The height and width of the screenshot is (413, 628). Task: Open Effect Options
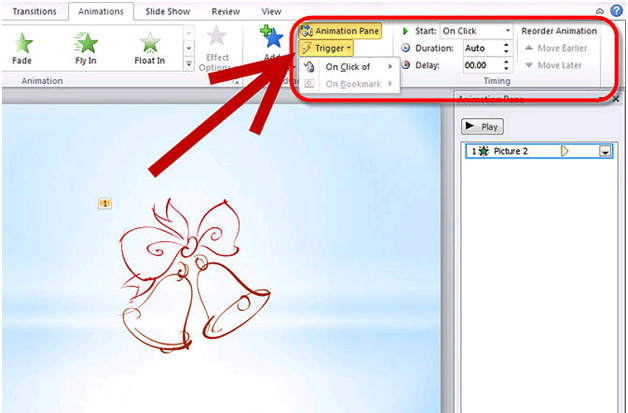[217, 48]
